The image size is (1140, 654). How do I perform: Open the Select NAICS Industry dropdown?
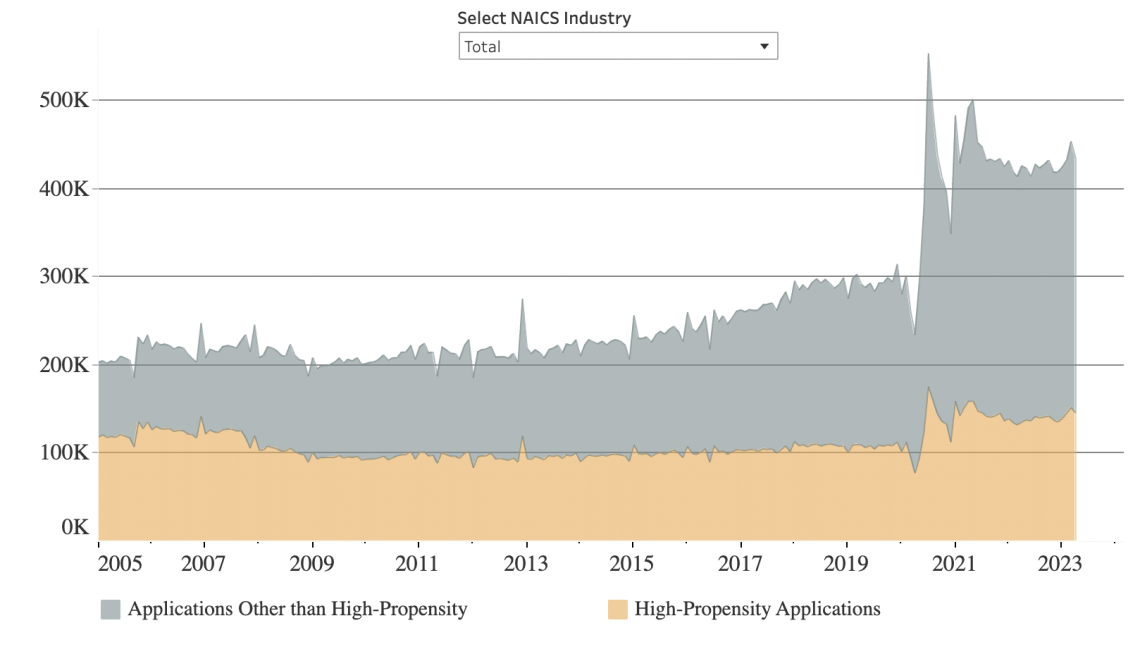pyautogui.click(x=615, y=47)
